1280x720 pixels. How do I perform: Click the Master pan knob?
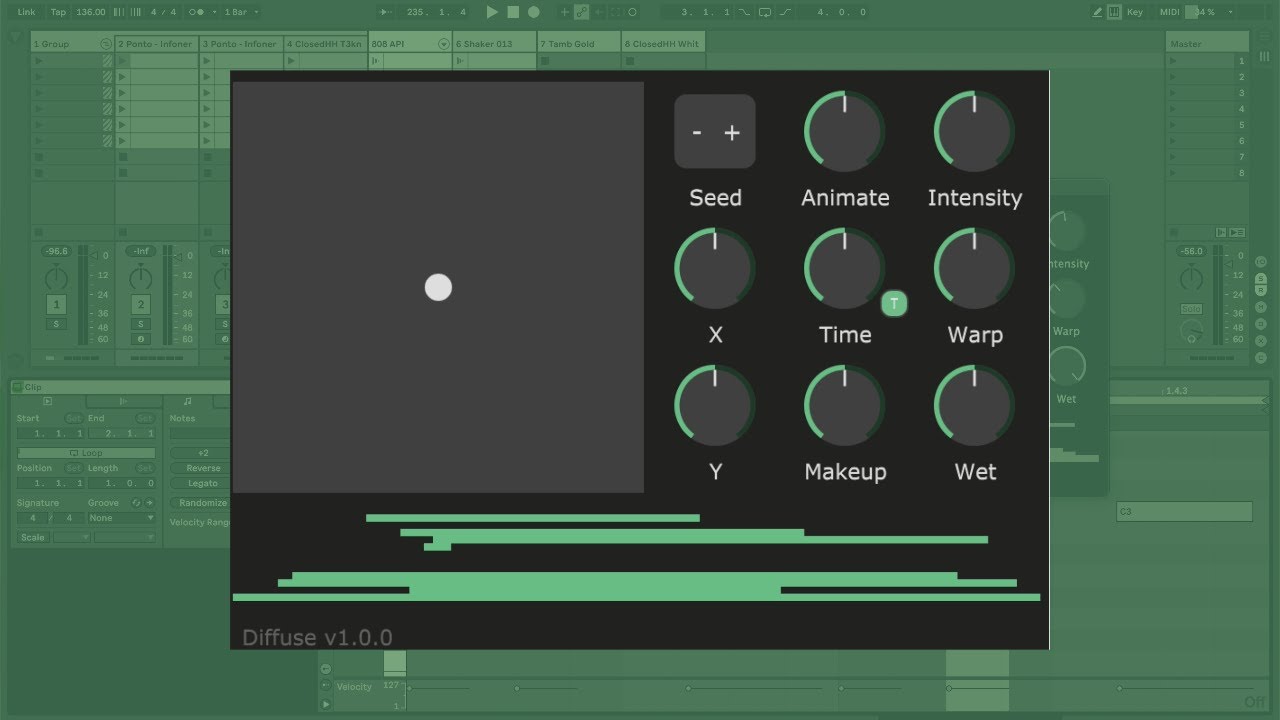click(x=1191, y=277)
